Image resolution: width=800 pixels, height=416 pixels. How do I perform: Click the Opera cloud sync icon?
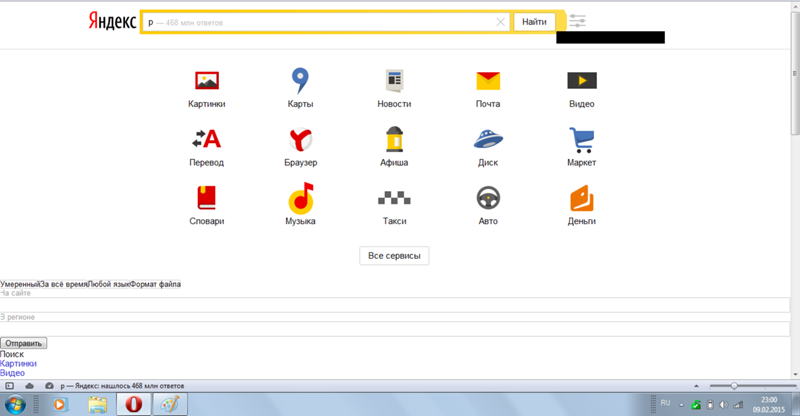click(x=29, y=386)
